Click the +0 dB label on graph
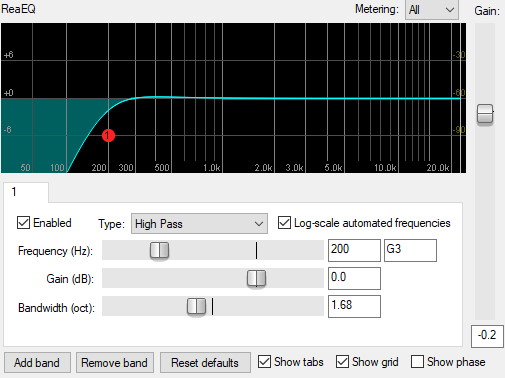The height and width of the screenshot is (378, 505). (x=9, y=93)
